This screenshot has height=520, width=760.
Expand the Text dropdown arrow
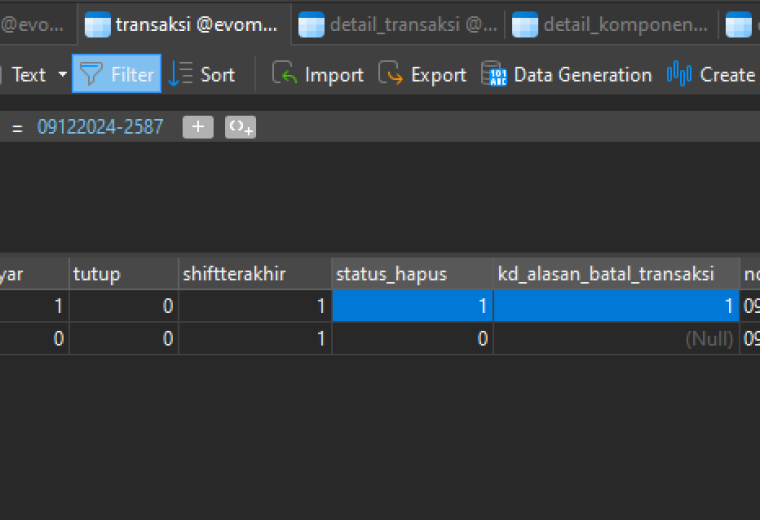tap(63, 75)
